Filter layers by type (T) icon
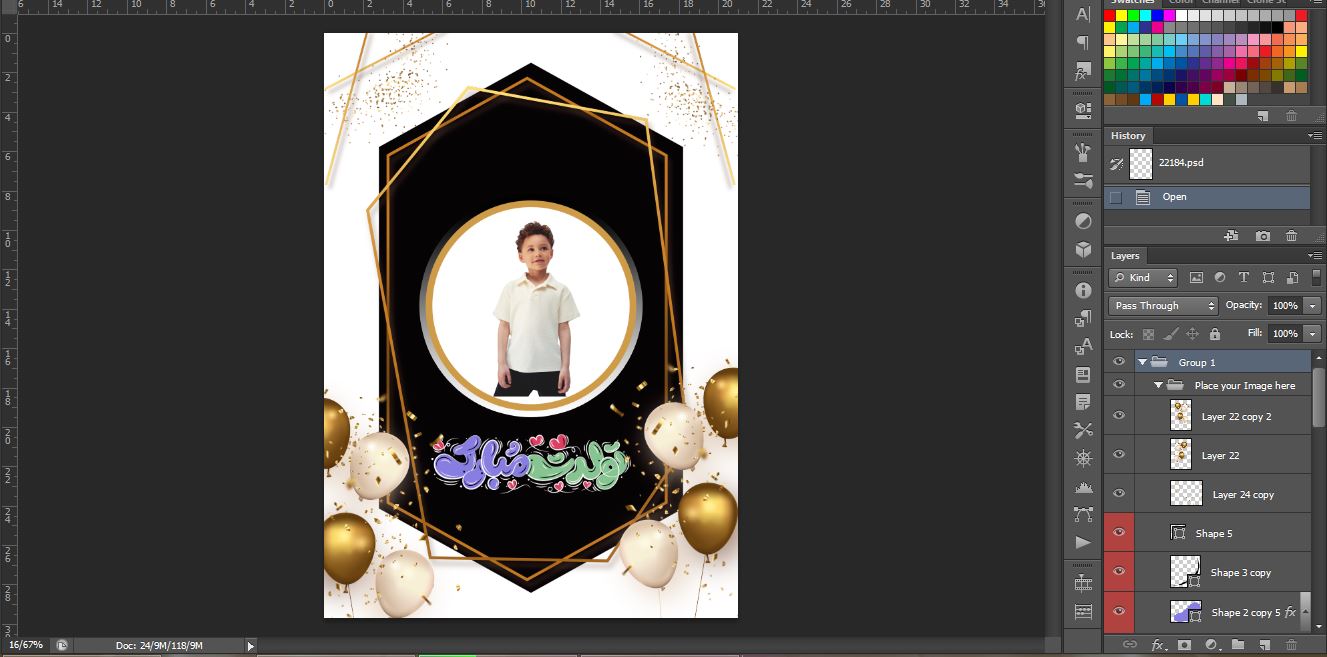Viewport: 1327px width, 657px height. pyautogui.click(x=1244, y=278)
